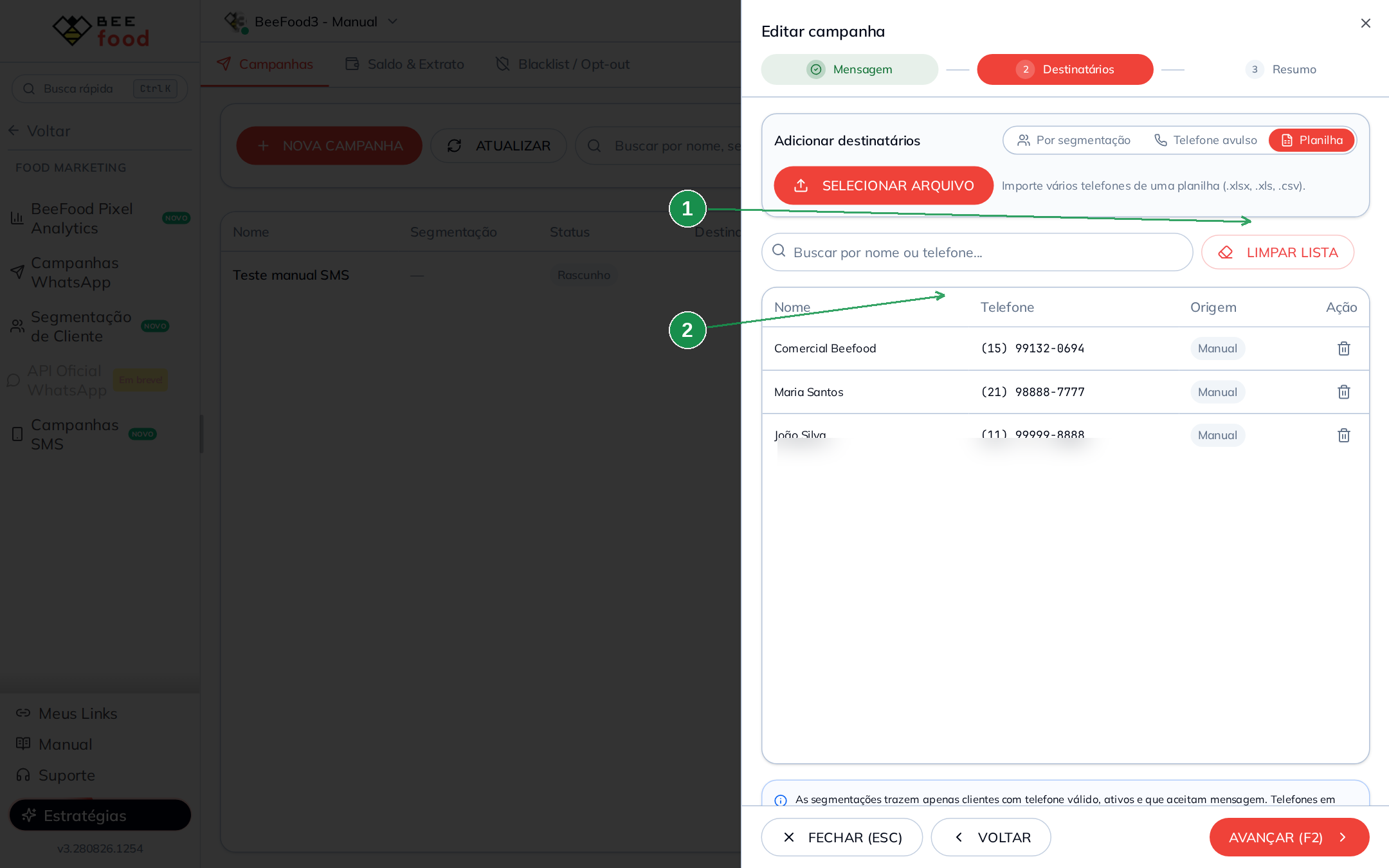This screenshot has width=1389, height=868.
Task: Go to the Mensagem step
Action: click(x=849, y=69)
